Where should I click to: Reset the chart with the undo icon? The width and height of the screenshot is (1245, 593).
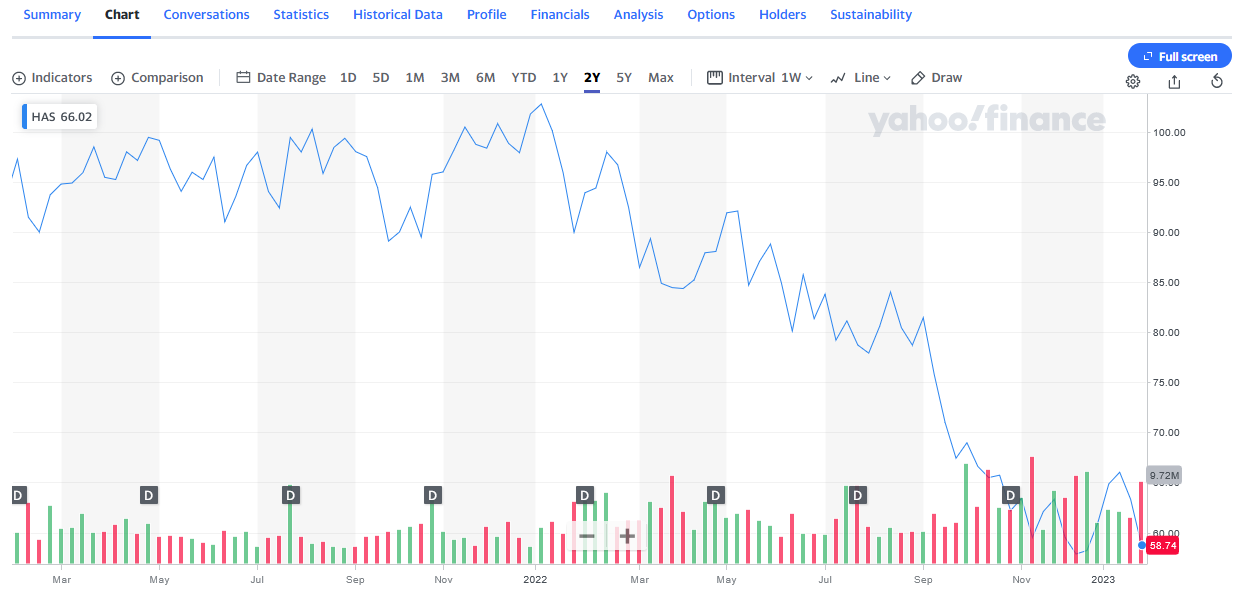point(1217,81)
